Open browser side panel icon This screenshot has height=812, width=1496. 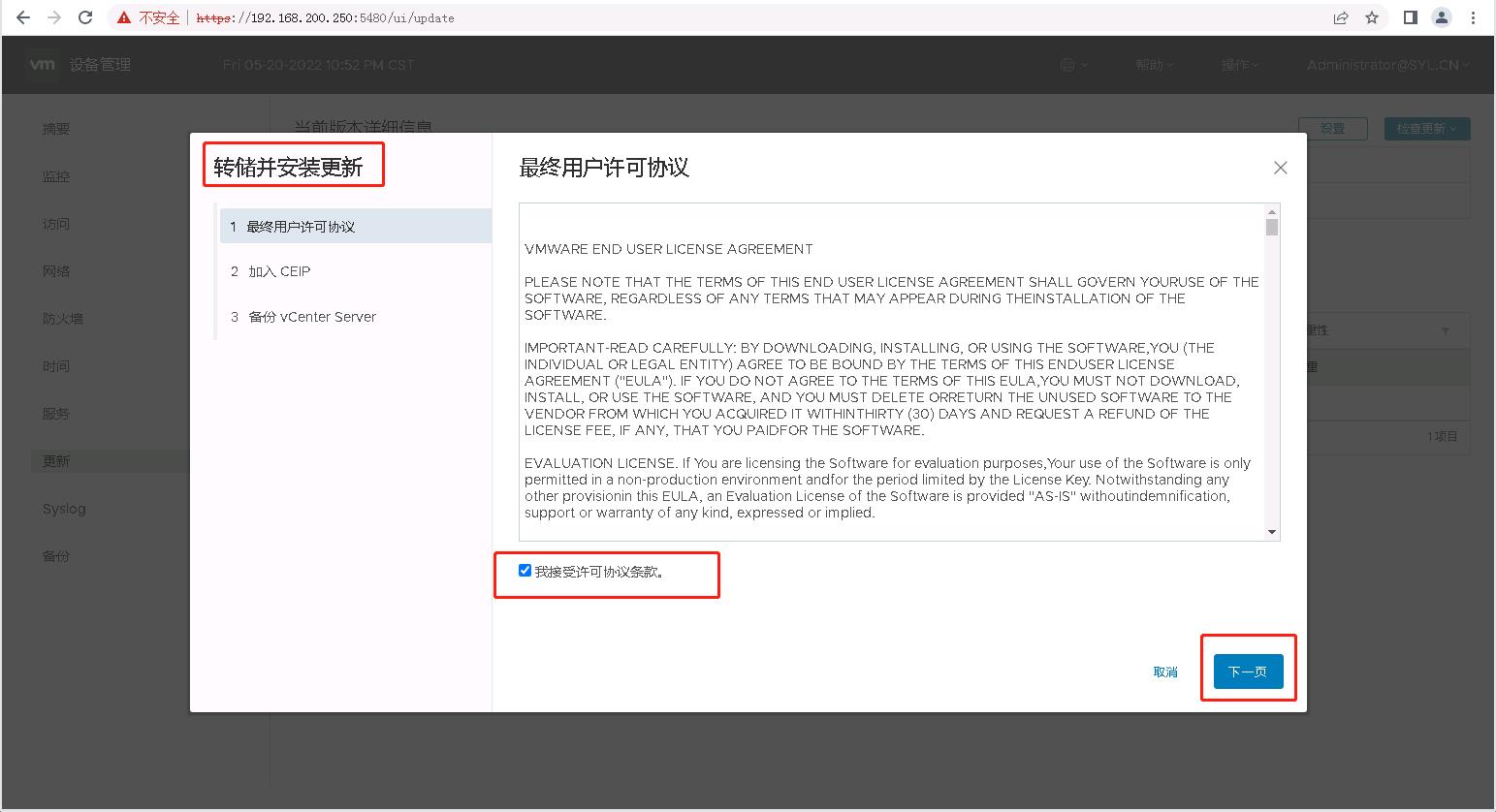click(x=1411, y=17)
